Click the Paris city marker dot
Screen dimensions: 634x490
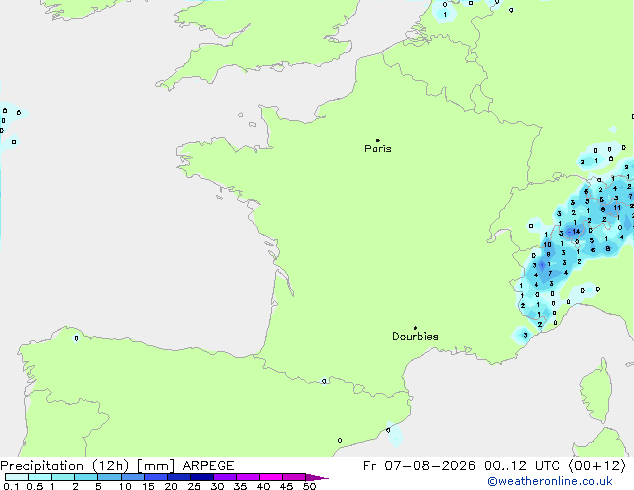coord(378,140)
